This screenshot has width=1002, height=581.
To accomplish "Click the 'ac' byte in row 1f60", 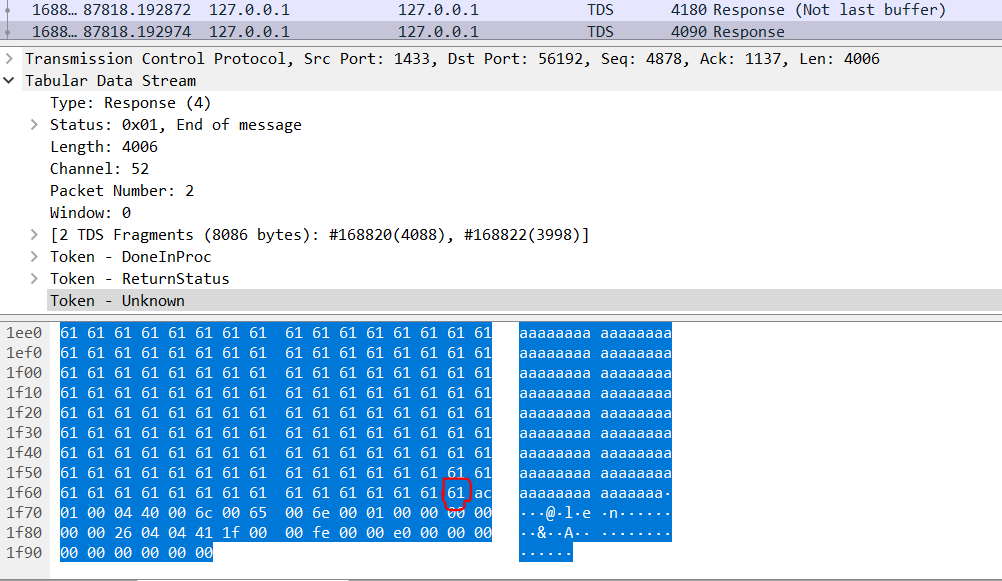I will [x=482, y=493].
